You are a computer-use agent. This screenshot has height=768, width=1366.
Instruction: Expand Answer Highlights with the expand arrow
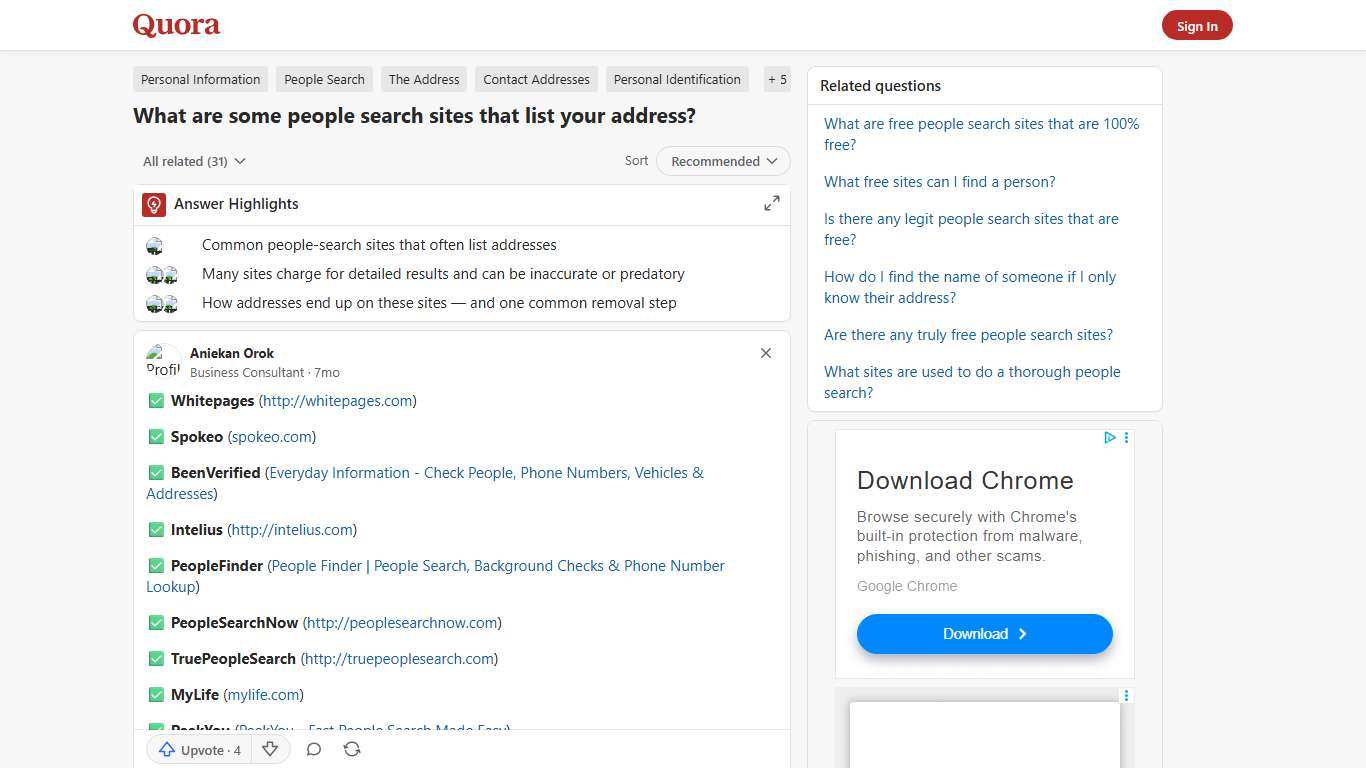coord(771,203)
